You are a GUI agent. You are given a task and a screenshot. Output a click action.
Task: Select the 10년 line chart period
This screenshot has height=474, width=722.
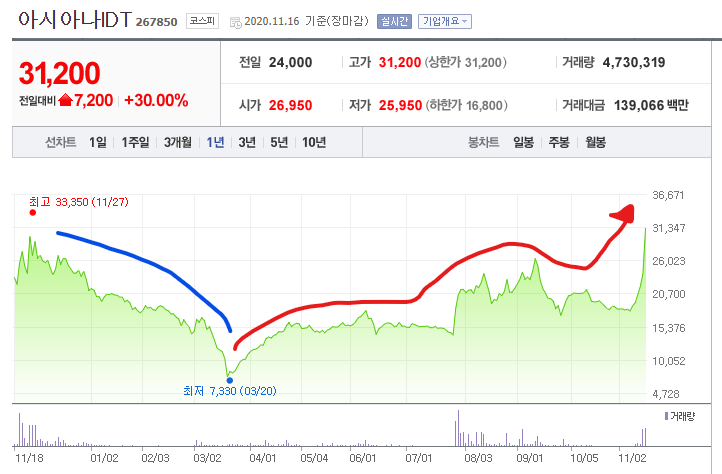(x=314, y=142)
